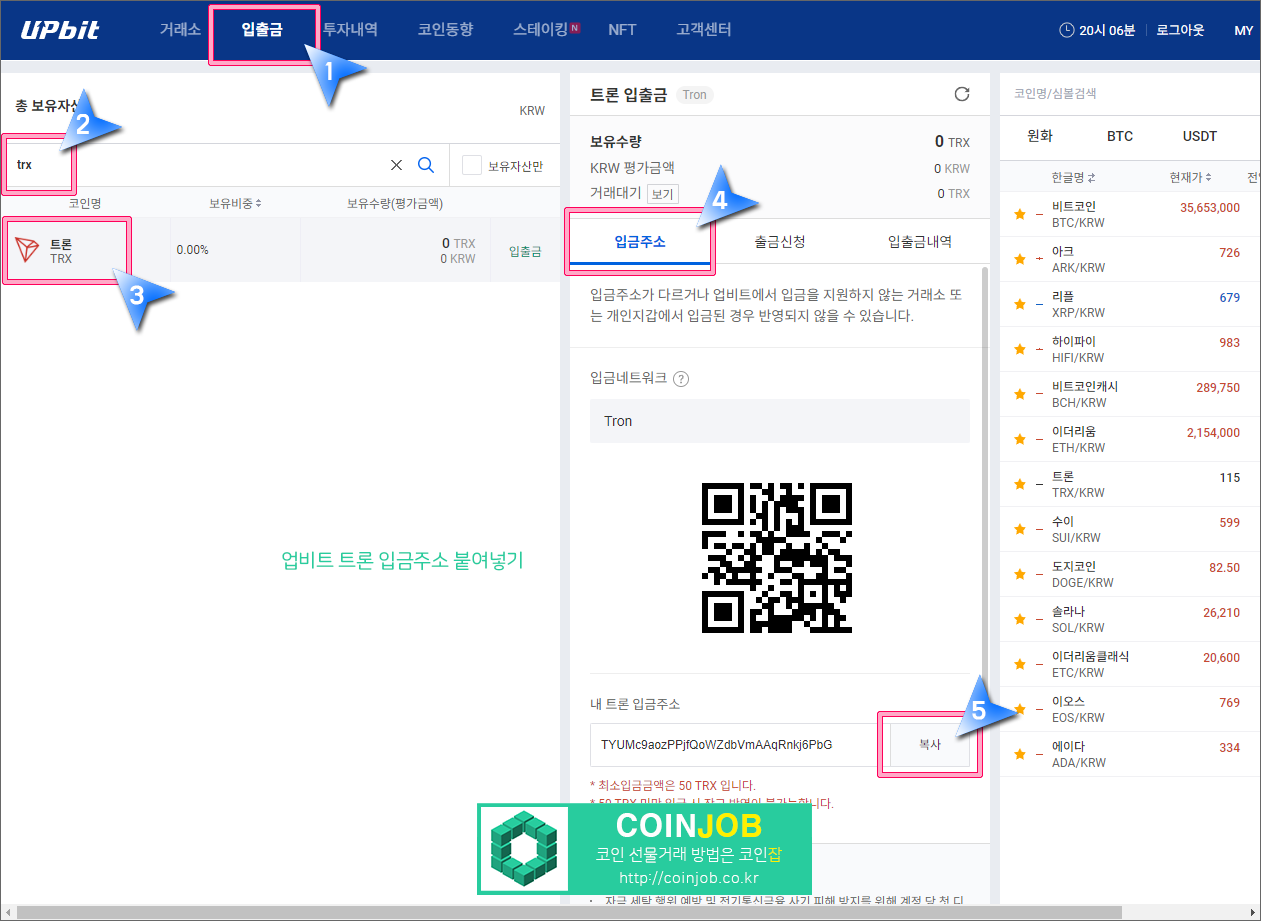Toggle favorite star for 솔라나

1020,619
